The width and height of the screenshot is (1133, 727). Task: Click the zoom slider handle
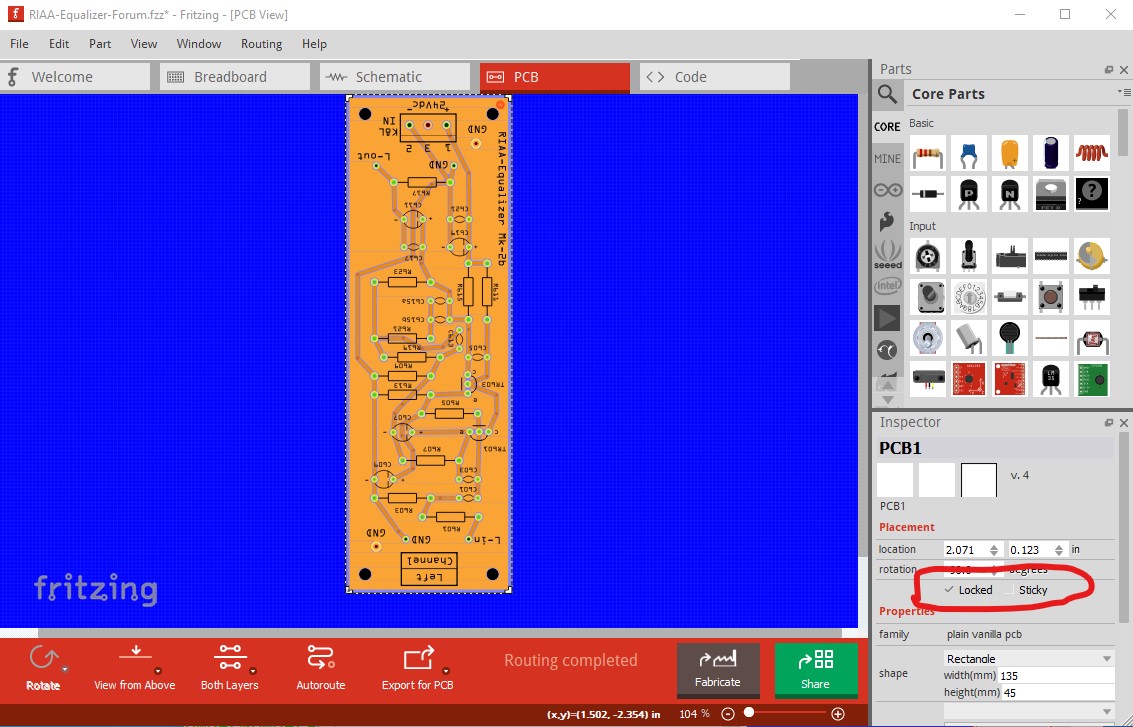pyautogui.click(x=749, y=713)
